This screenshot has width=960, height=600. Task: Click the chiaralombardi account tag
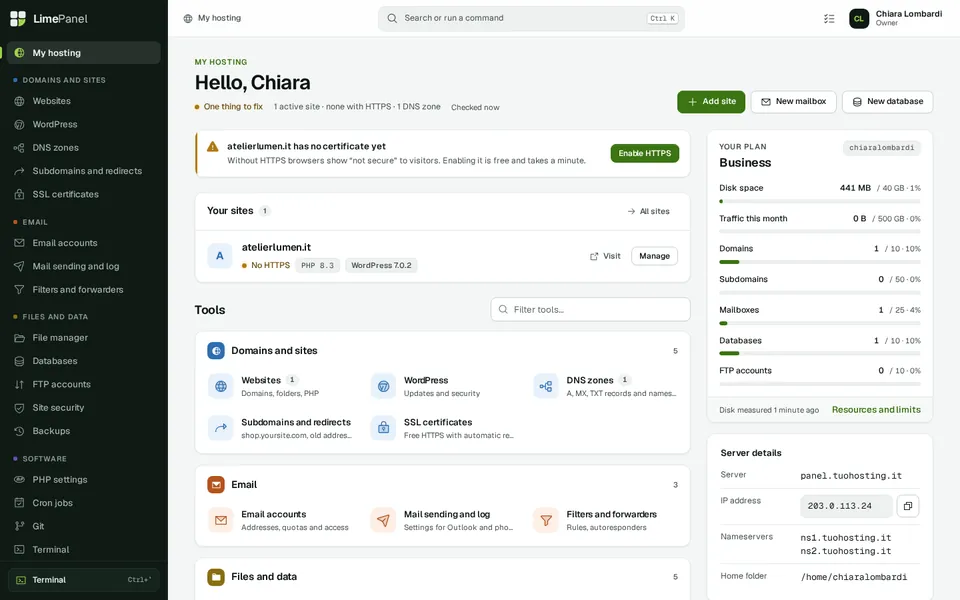(x=882, y=148)
